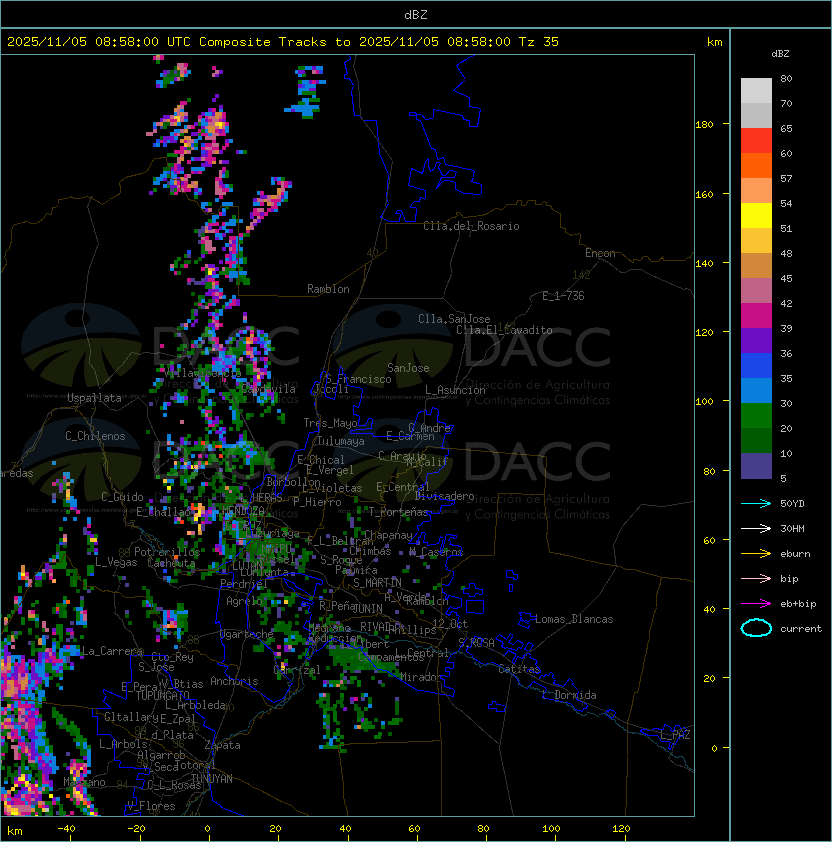832x842 pixels.
Task: Click the 'S_MARTIN' map label
Action: [377, 583]
